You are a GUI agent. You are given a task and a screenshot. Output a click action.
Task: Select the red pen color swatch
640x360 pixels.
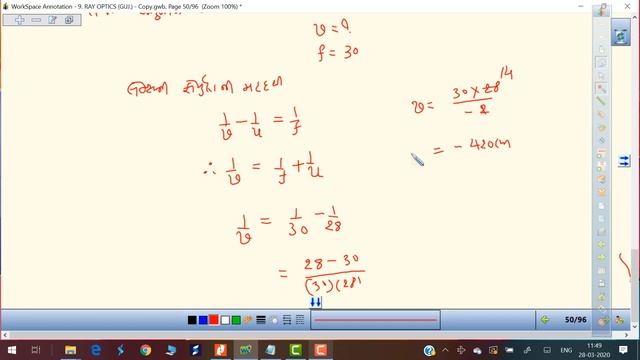(214, 320)
